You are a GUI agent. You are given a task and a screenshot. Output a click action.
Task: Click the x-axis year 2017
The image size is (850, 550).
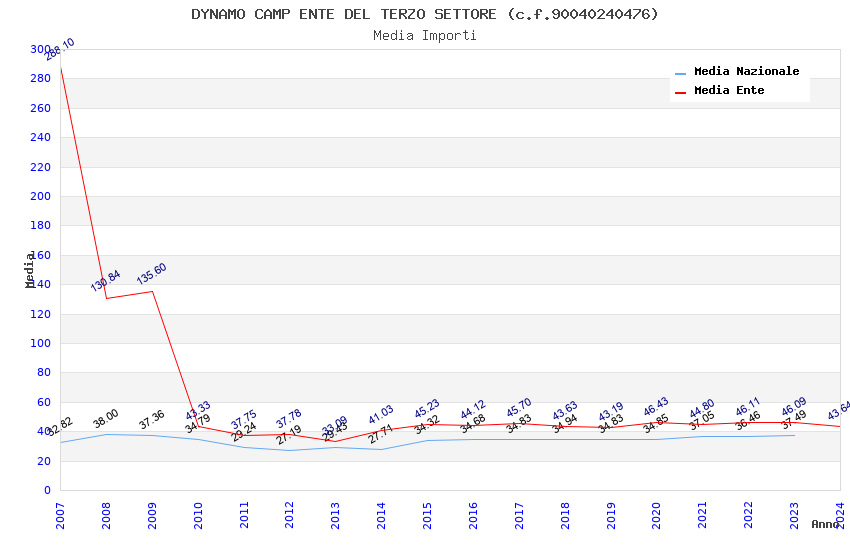coord(519,515)
